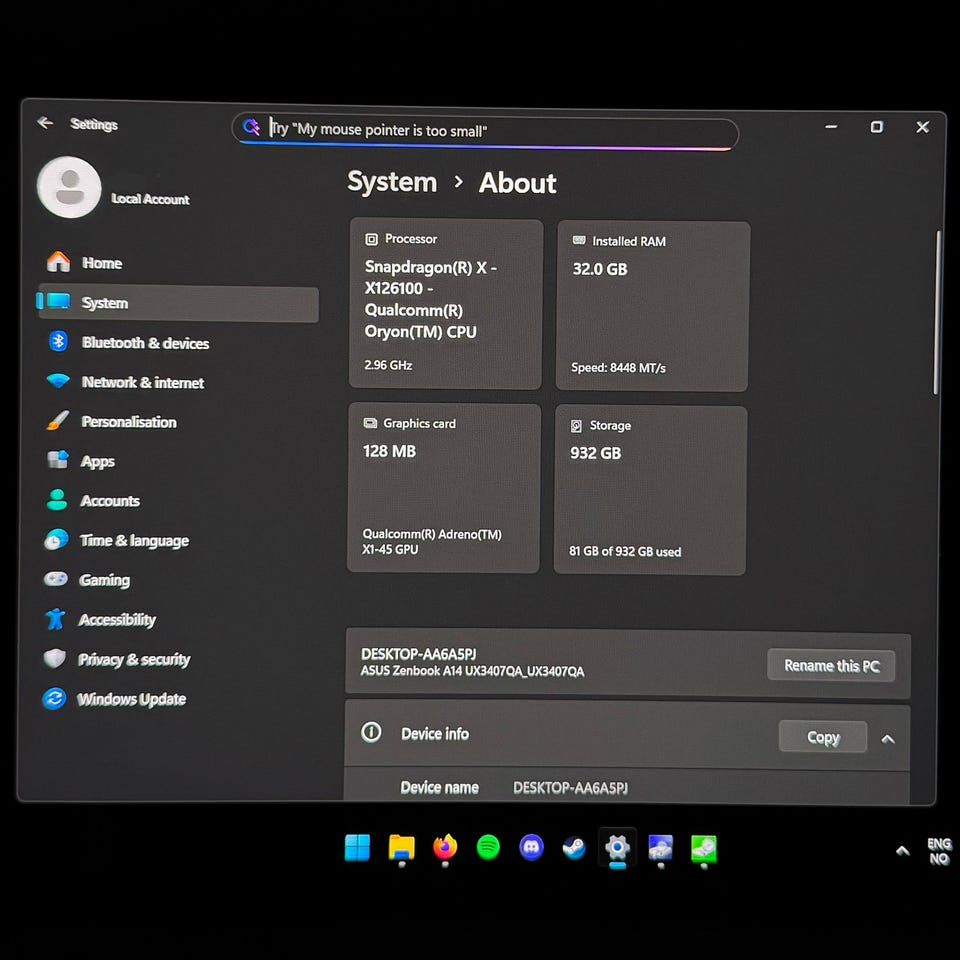
Task: Click the Gaming controller icon
Action: pyautogui.click(x=56, y=579)
